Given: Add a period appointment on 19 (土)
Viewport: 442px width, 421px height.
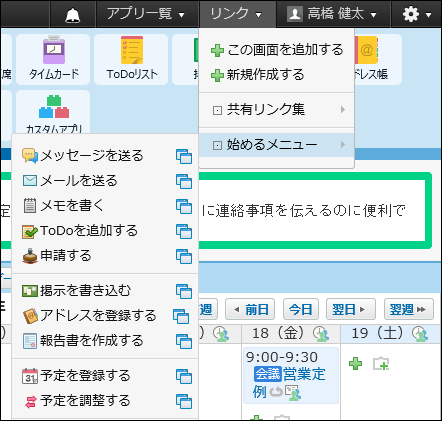Looking at the screenshot, I should [x=381, y=364].
